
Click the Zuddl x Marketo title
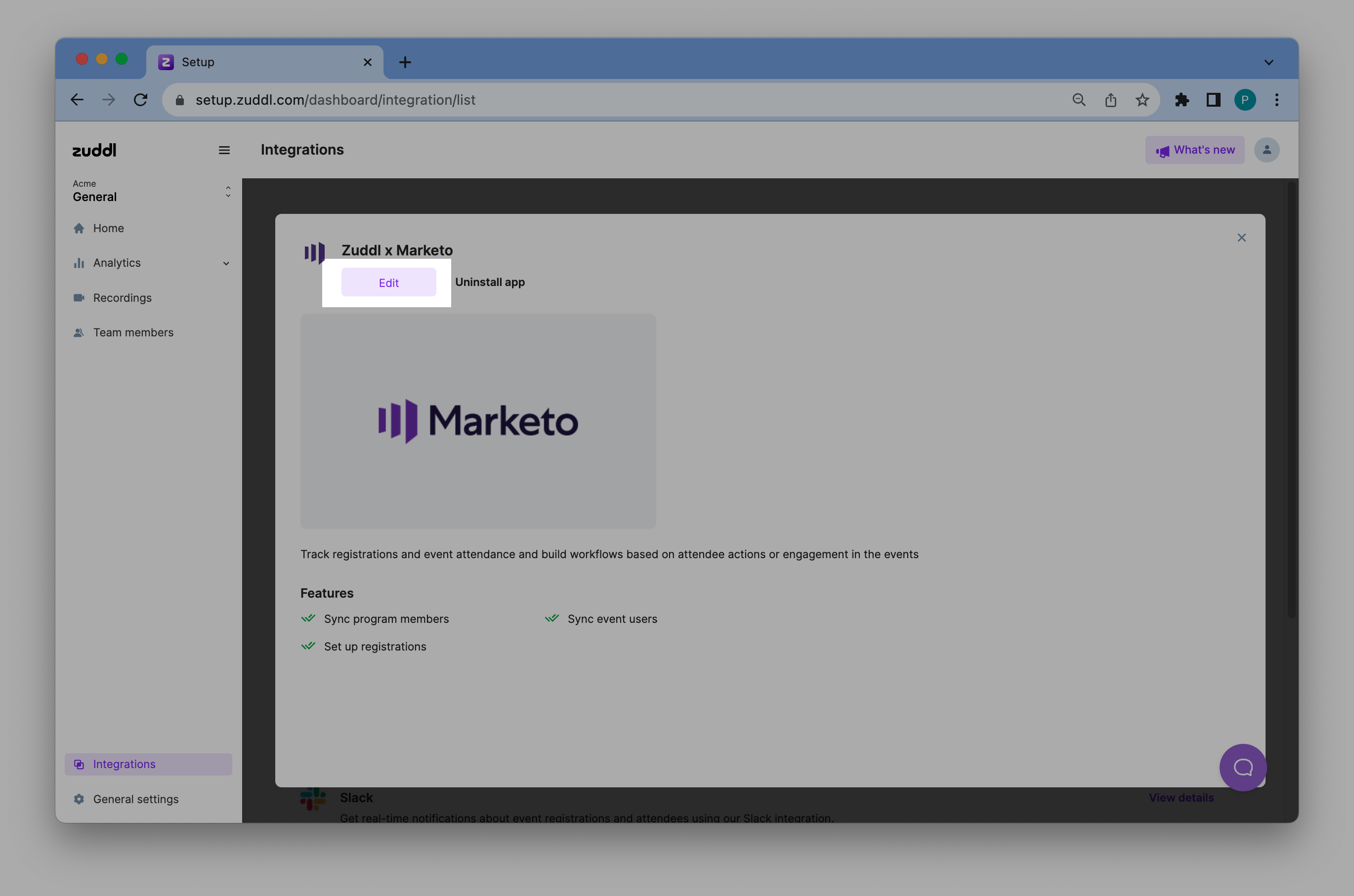(397, 250)
